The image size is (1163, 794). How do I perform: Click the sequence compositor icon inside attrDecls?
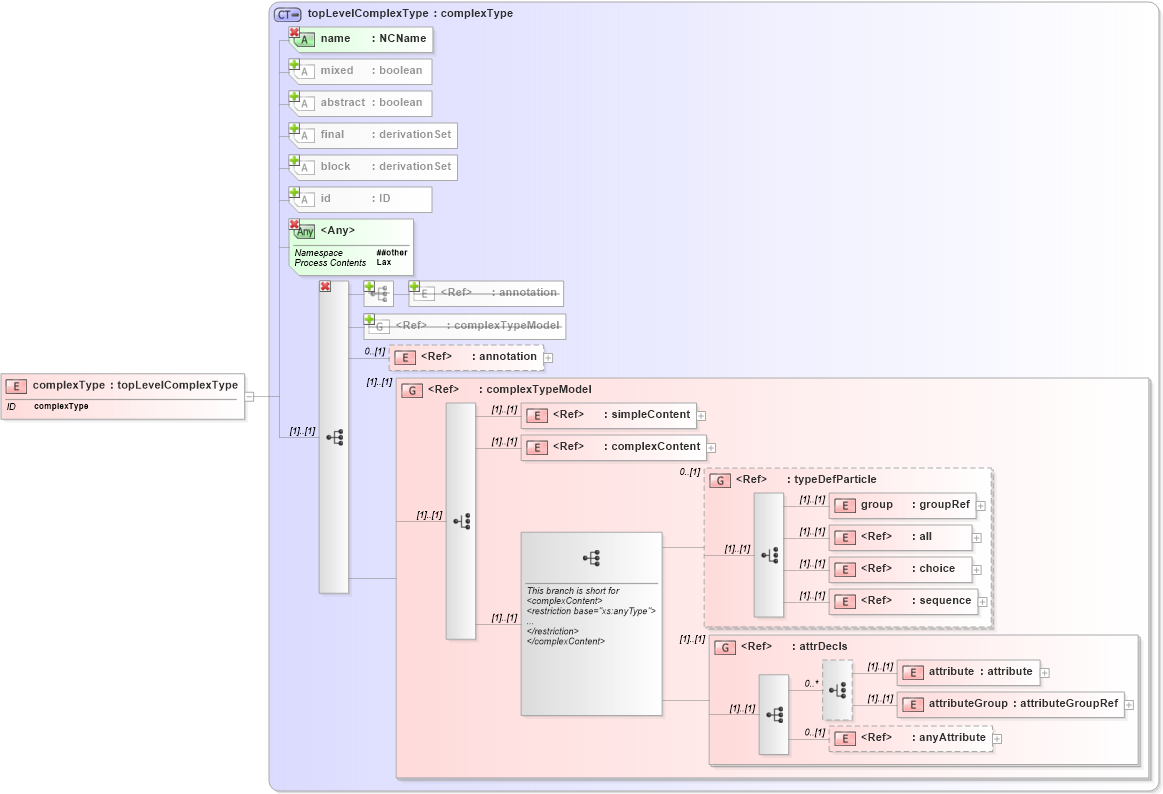[775, 714]
